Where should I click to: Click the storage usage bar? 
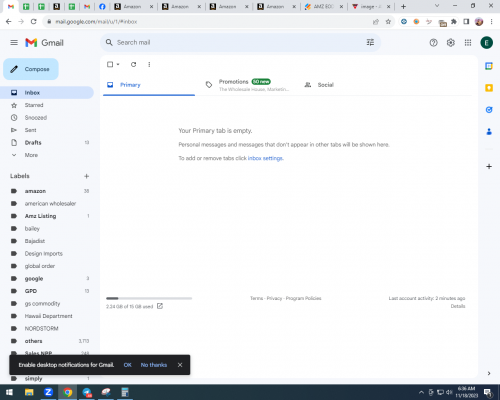click(149, 298)
